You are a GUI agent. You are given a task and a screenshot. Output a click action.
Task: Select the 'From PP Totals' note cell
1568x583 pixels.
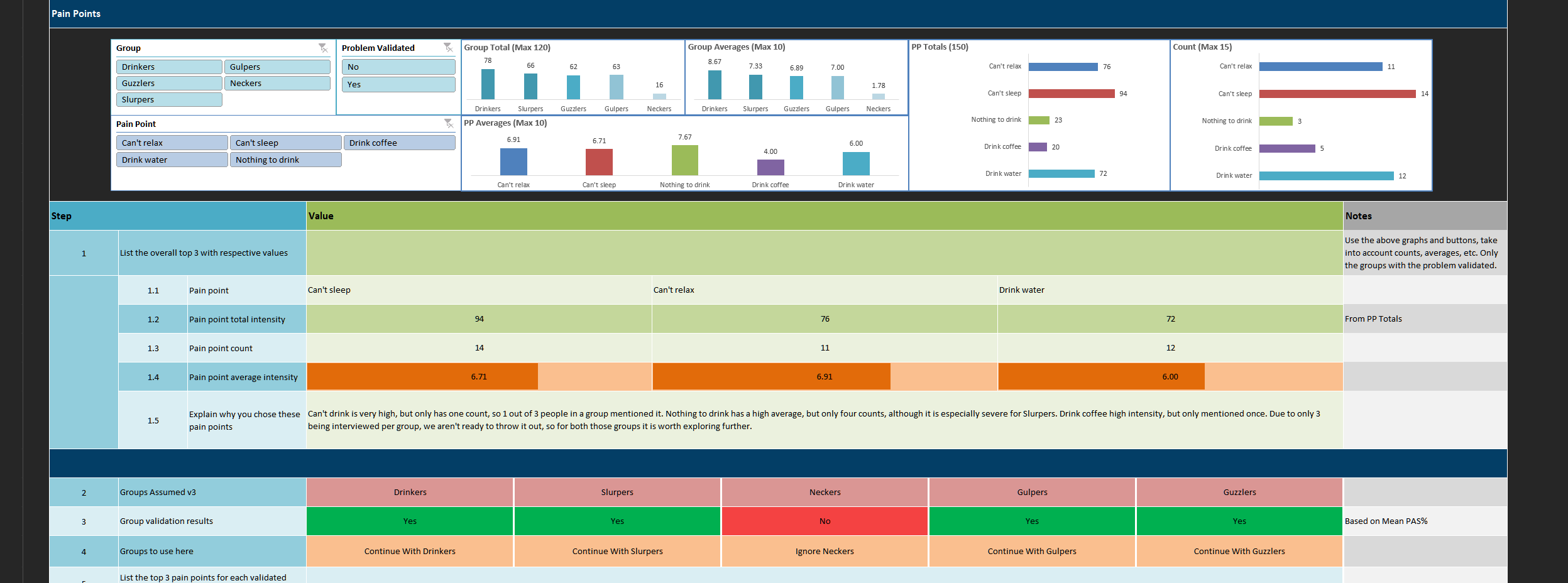1425,319
